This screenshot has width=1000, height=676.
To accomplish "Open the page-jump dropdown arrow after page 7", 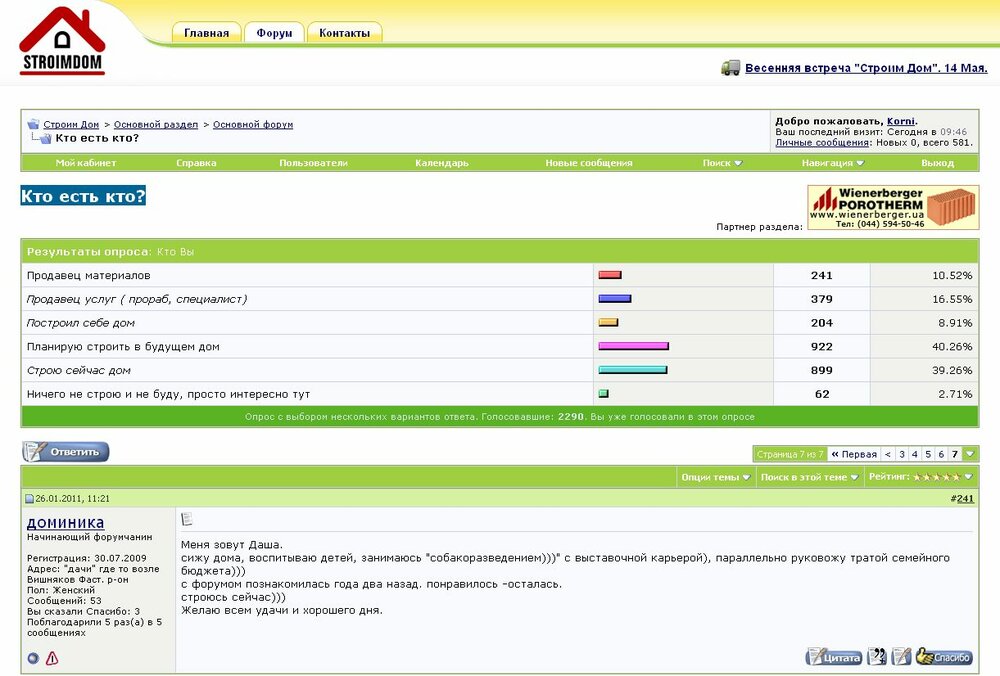I will click(x=970, y=454).
